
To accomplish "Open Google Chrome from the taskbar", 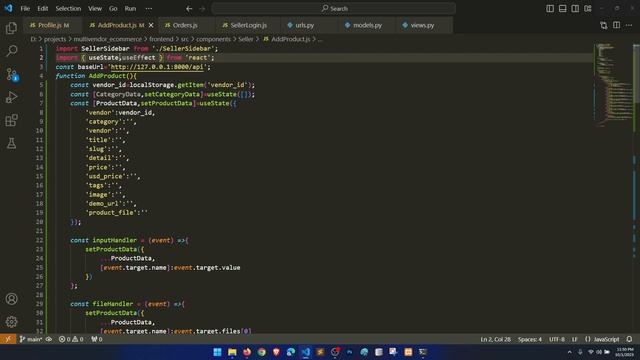I will pyautogui.click(x=262, y=352).
